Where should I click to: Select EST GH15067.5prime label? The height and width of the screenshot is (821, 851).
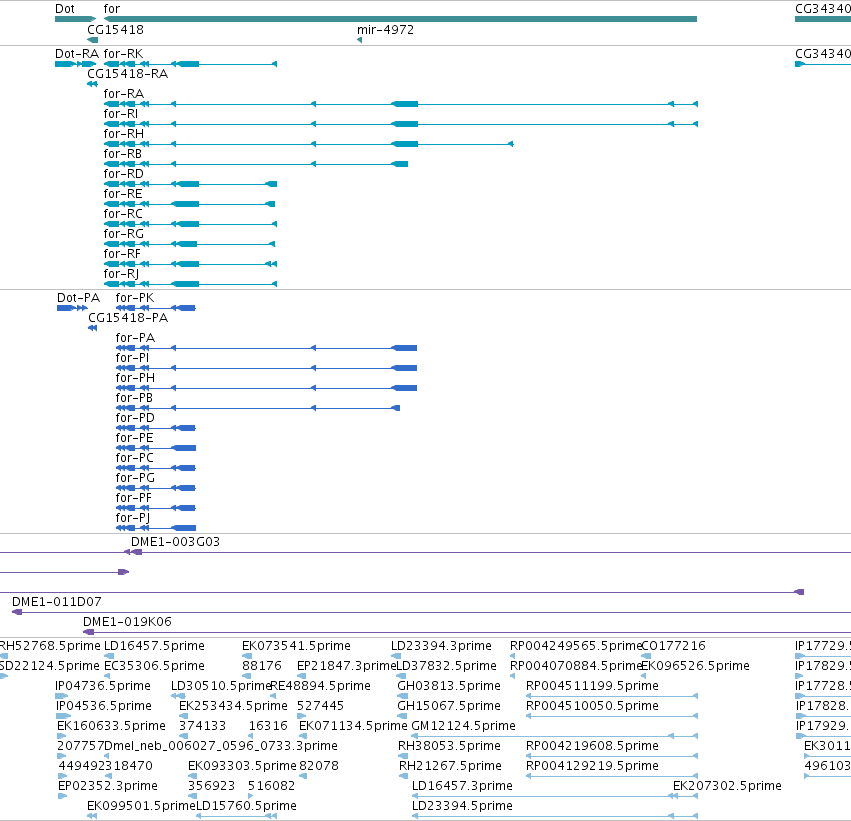449,707
